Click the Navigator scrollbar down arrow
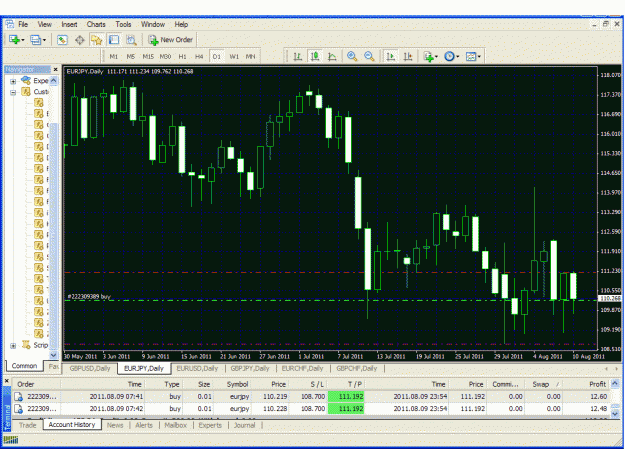Image resolution: width=625 pixels, height=449 pixels. (x=54, y=354)
